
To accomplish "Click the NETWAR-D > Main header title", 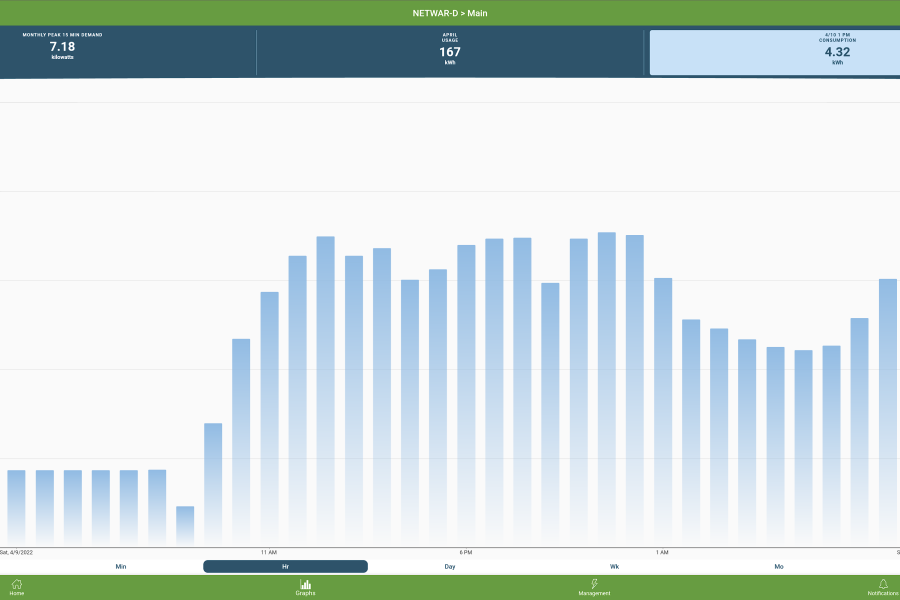I will point(450,13).
